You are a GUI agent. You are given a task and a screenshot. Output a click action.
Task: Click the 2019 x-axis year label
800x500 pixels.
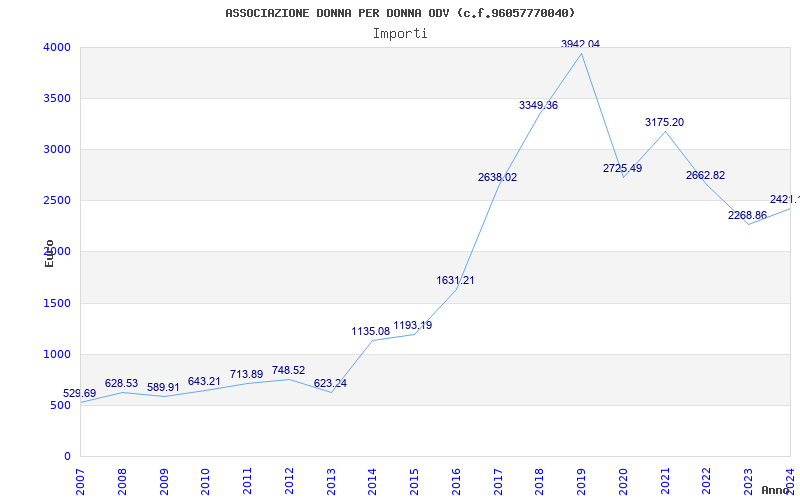click(581, 482)
